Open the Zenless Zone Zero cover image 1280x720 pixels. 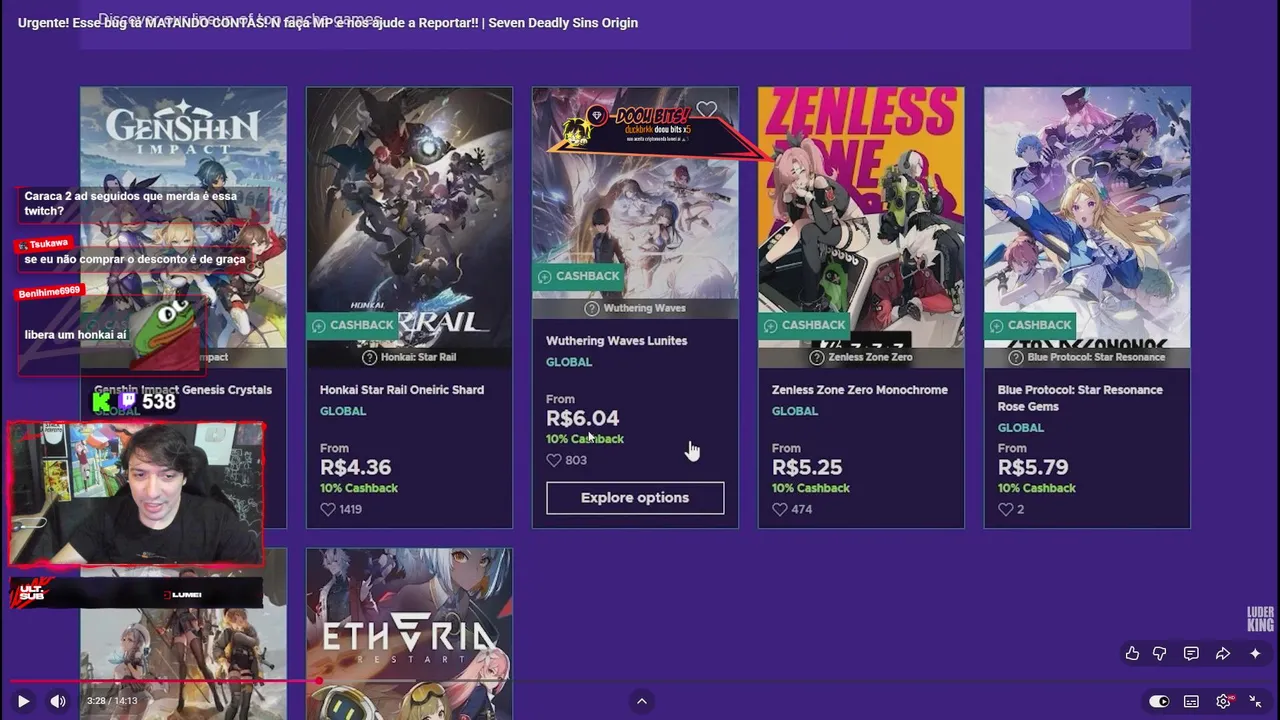tap(861, 200)
